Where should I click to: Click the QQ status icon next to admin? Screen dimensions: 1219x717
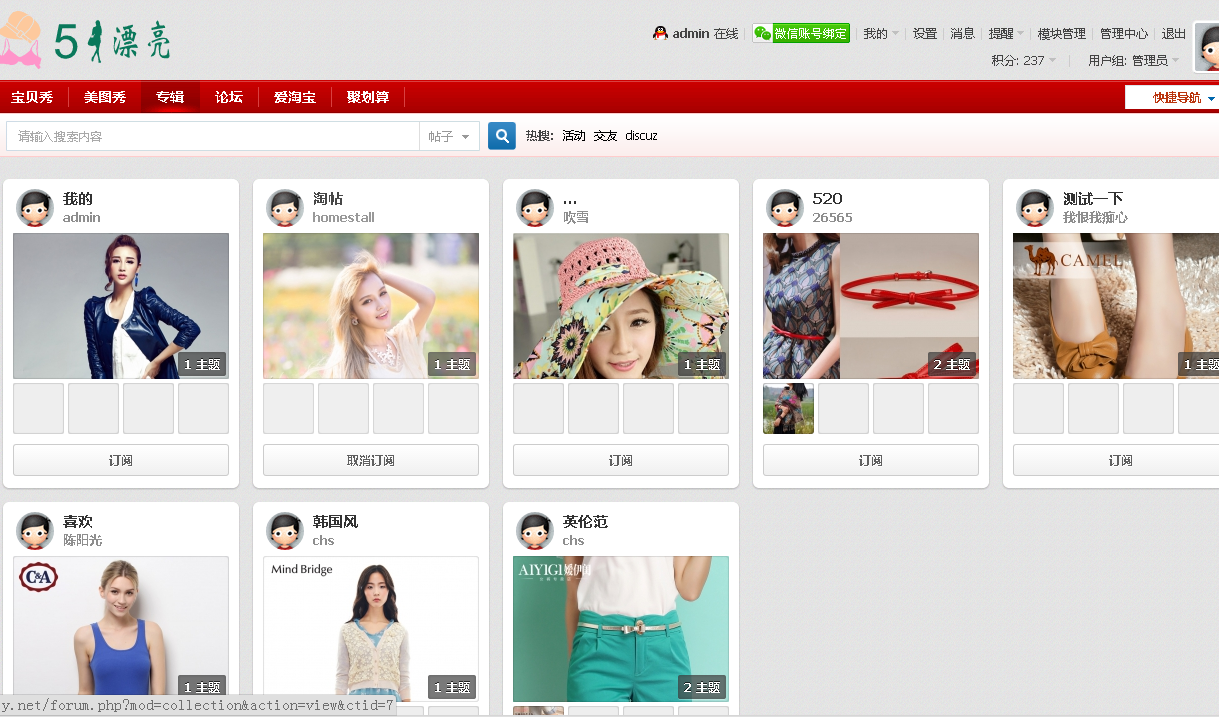click(659, 32)
